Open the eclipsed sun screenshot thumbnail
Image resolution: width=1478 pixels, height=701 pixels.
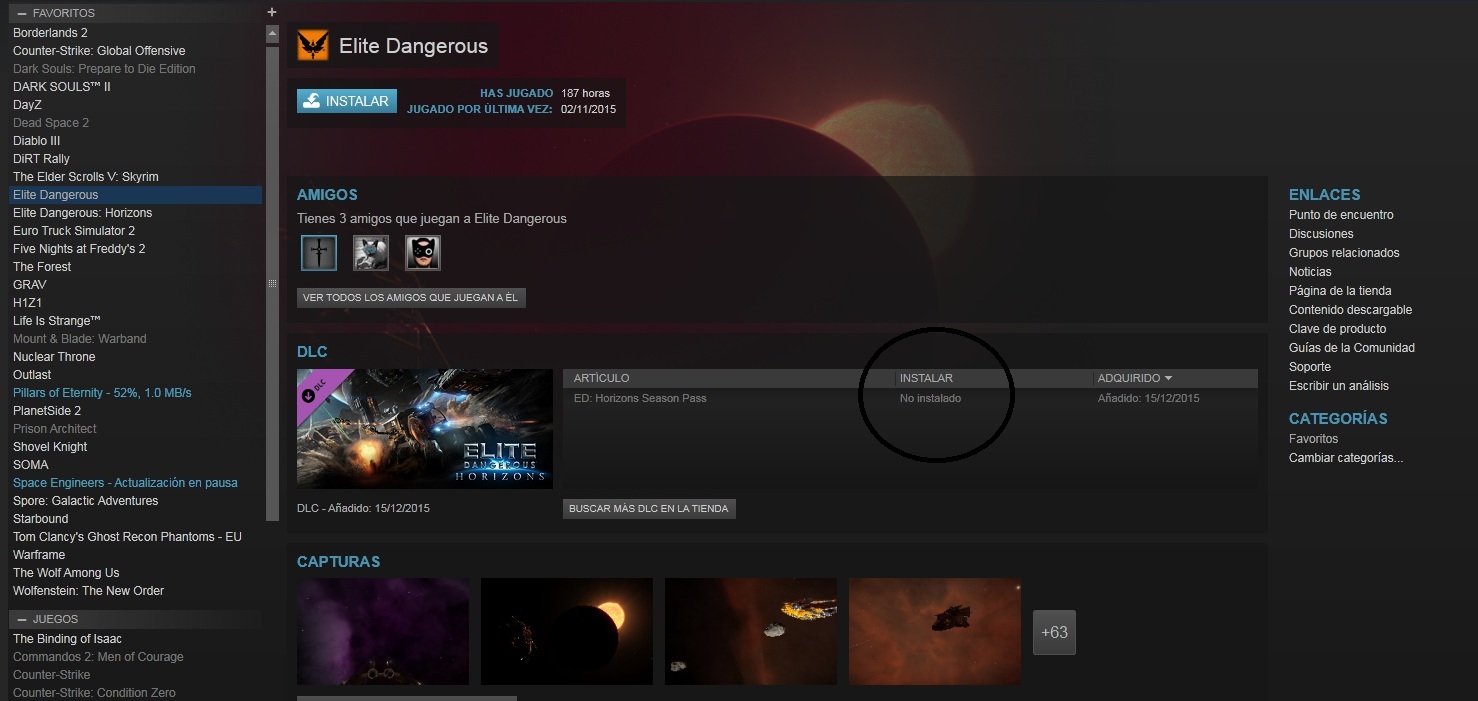tap(567, 631)
